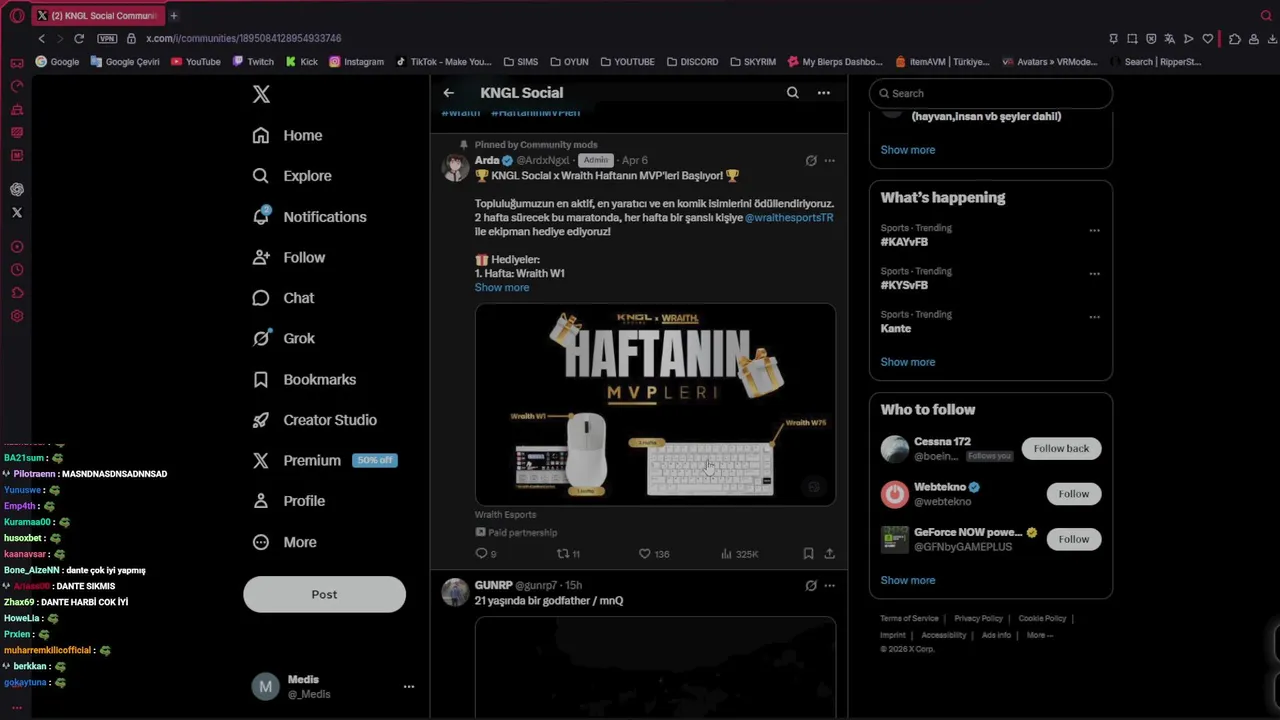
Task: Focus the X Search field
Action: [991, 93]
